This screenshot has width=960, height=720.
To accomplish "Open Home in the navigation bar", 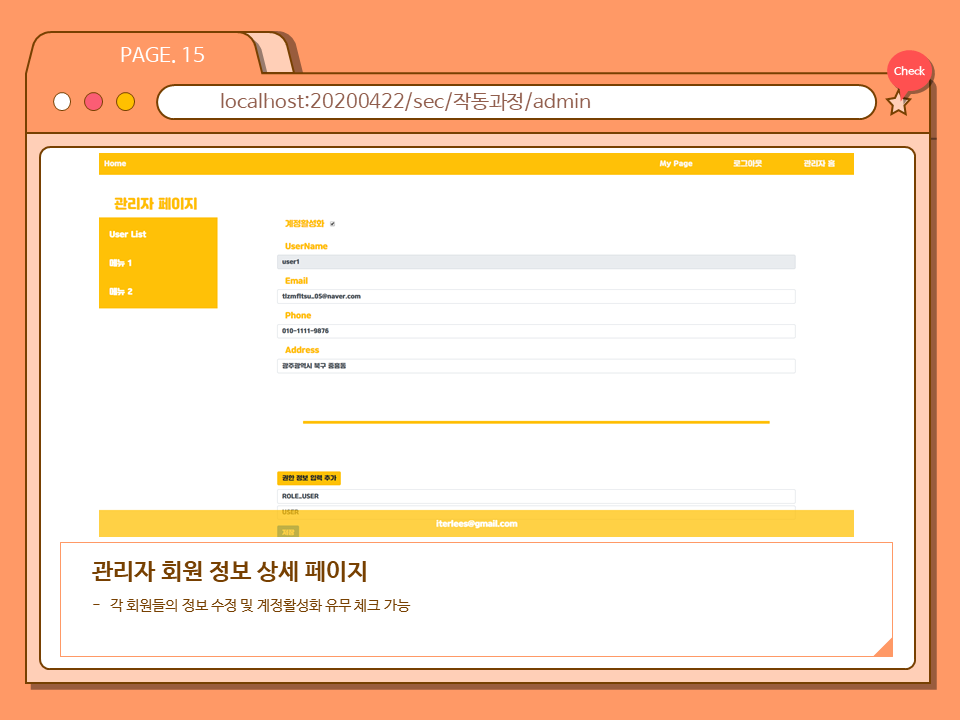I will [x=115, y=164].
